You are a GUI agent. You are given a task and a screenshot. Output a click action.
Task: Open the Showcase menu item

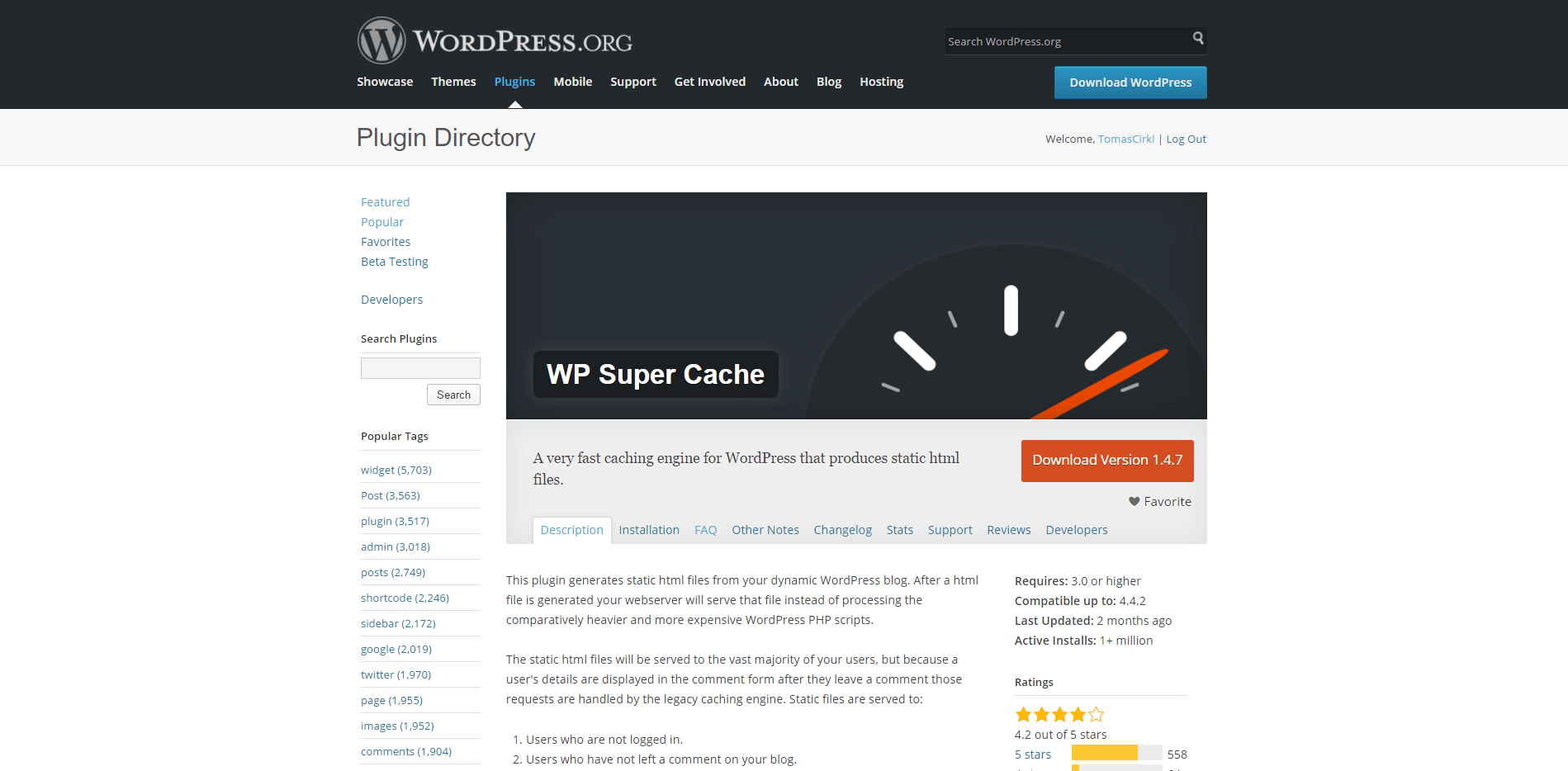click(x=385, y=82)
